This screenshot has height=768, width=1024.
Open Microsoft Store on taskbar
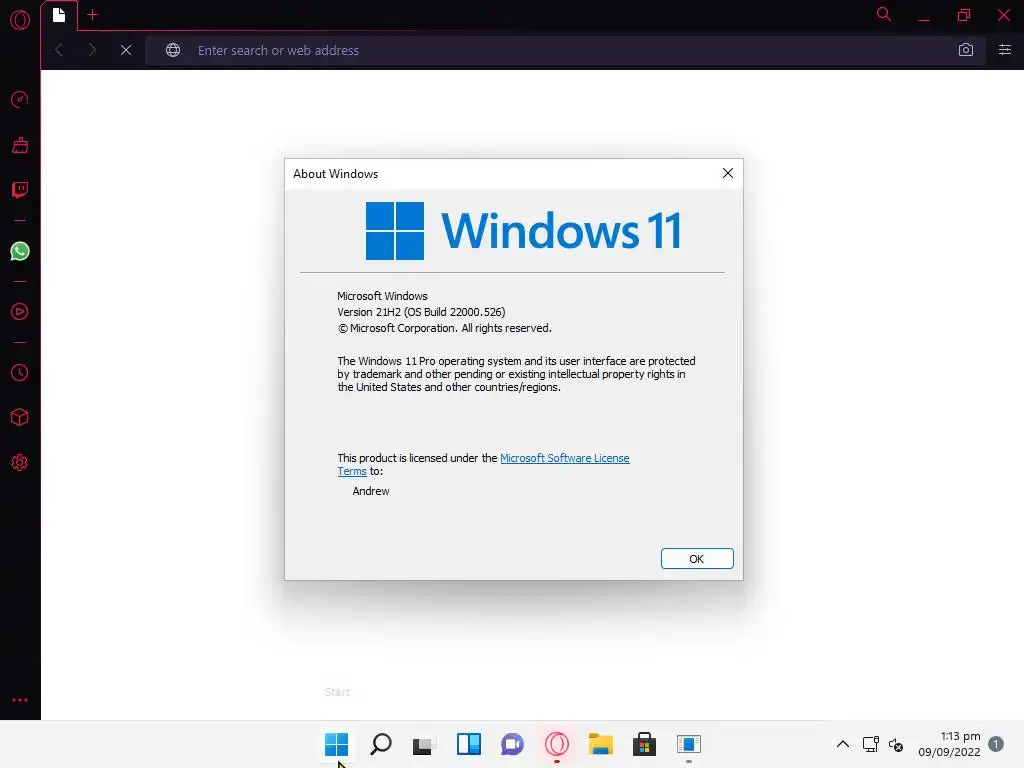pos(645,744)
